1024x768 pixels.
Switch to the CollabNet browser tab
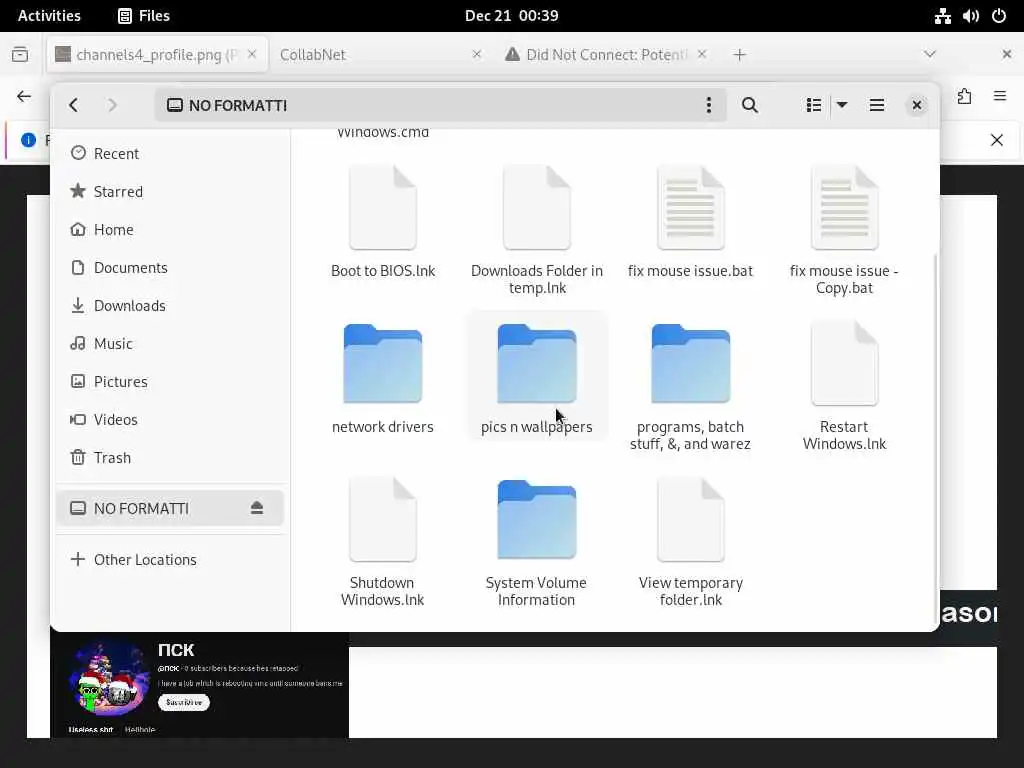point(379,54)
